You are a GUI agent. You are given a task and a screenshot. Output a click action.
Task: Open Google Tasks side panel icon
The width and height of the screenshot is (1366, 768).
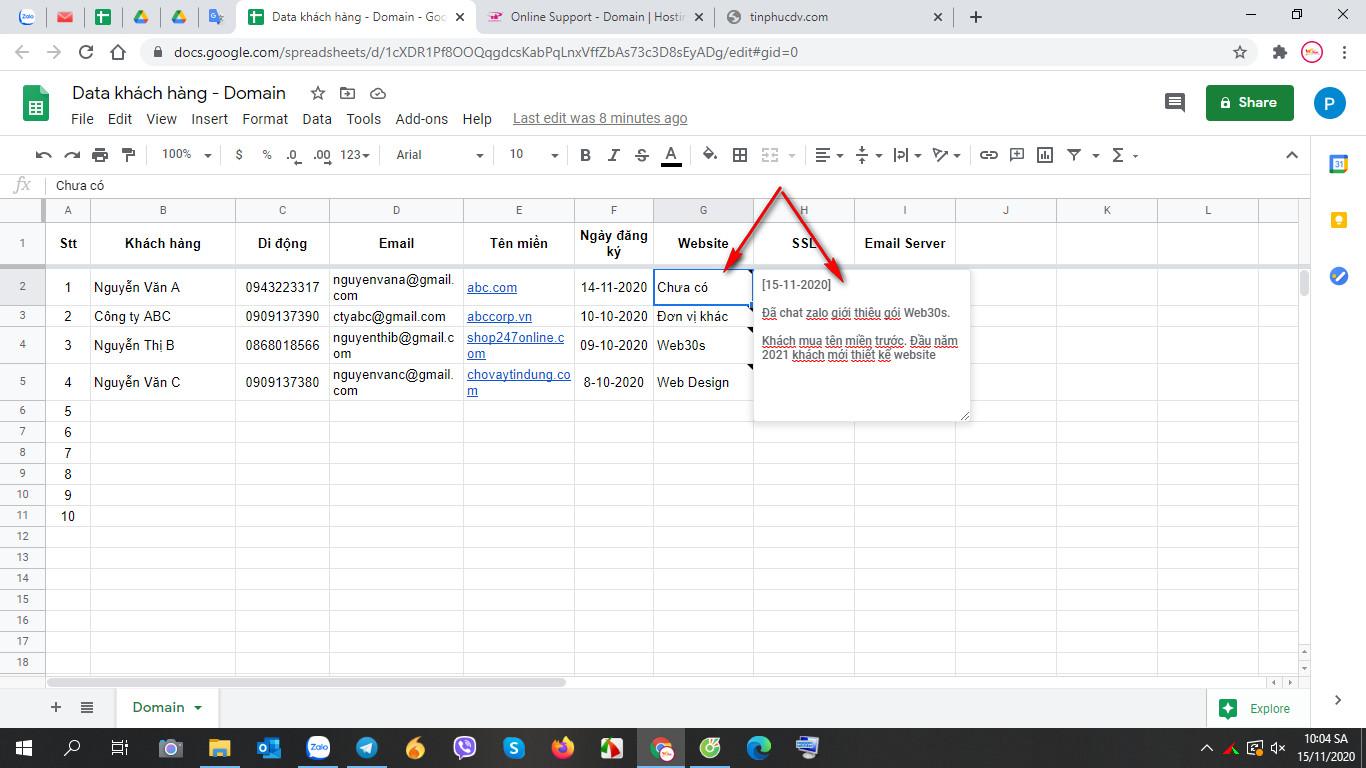(x=1339, y=276)
